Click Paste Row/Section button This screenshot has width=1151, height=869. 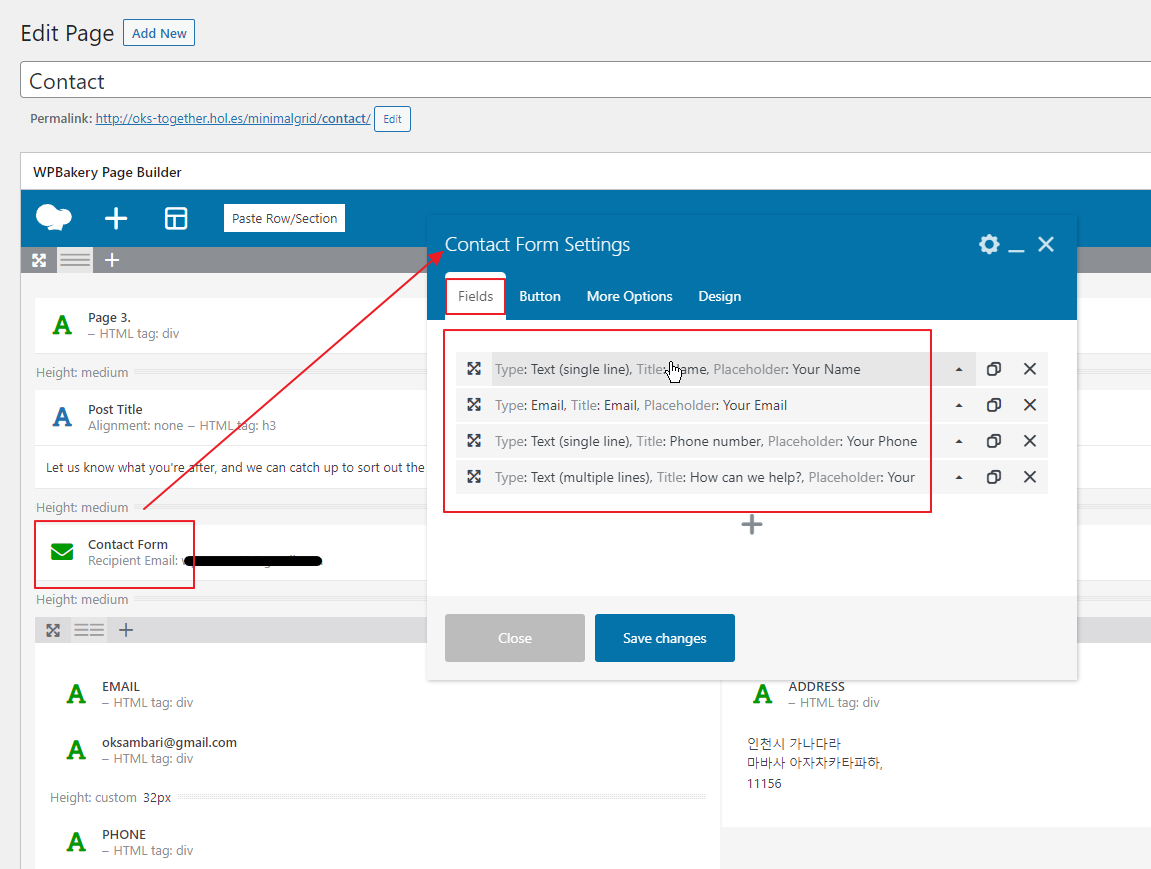(284, 218)
